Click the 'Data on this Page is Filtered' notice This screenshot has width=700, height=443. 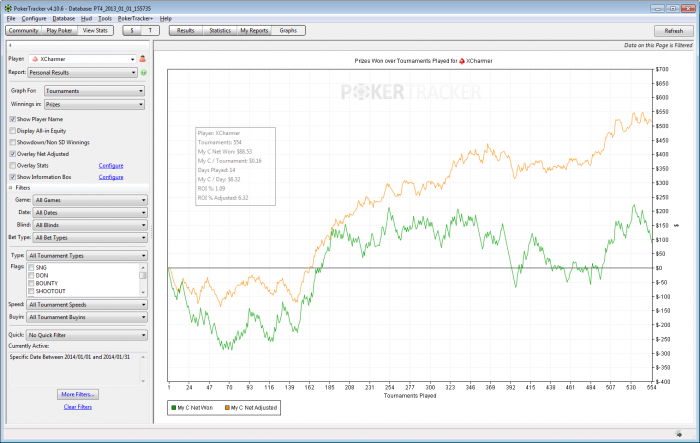pyautogui.click(x=658, y=45)
